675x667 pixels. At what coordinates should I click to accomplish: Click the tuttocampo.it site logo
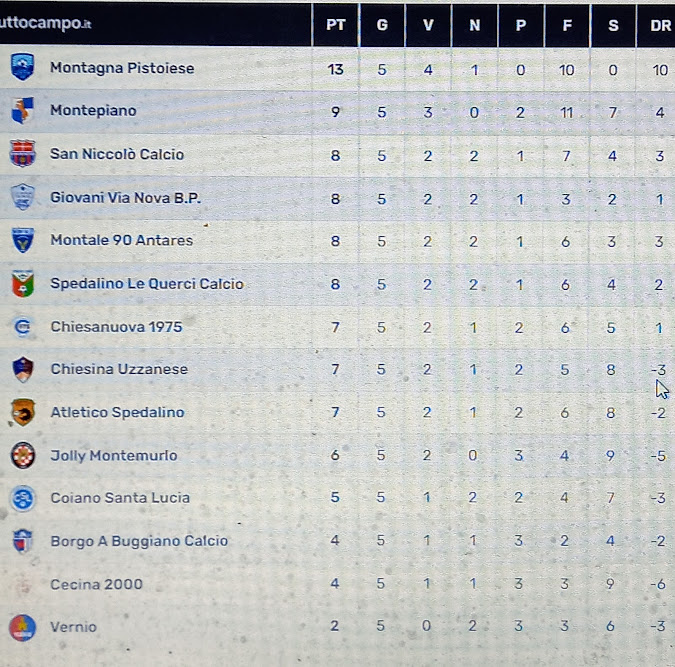point(46,22)
